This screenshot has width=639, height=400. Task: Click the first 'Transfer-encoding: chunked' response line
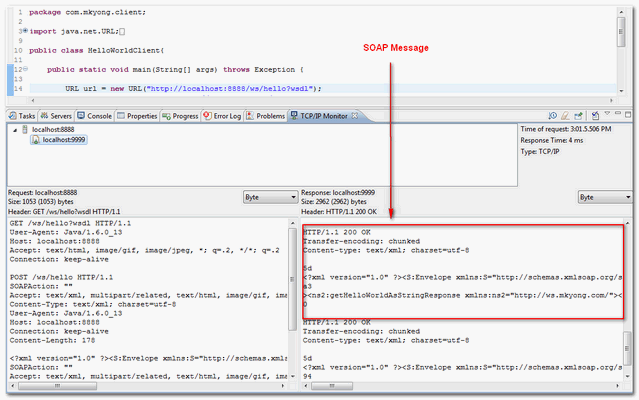point(361,242)
